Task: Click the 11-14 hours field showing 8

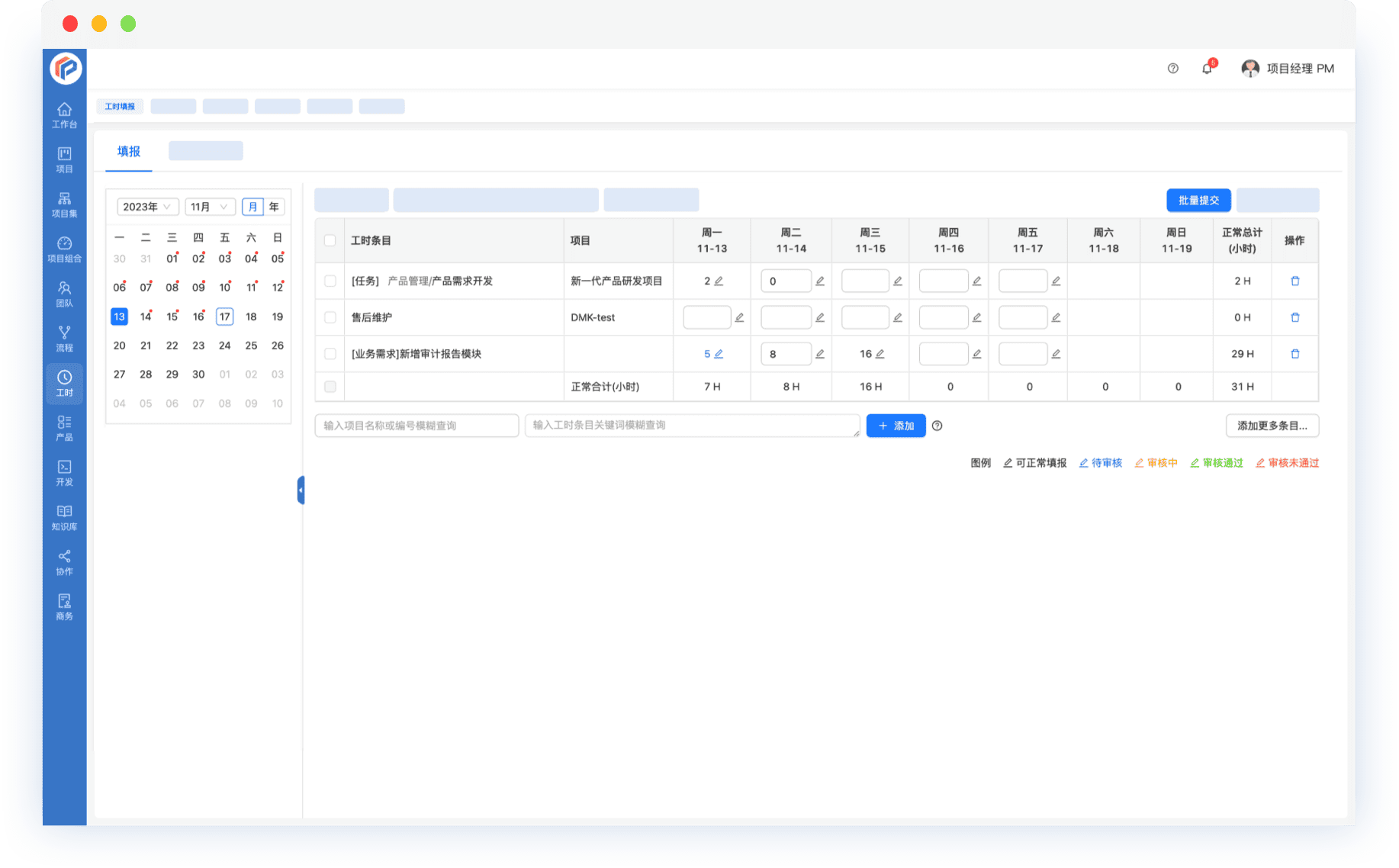Action: [x=786, y=354]
